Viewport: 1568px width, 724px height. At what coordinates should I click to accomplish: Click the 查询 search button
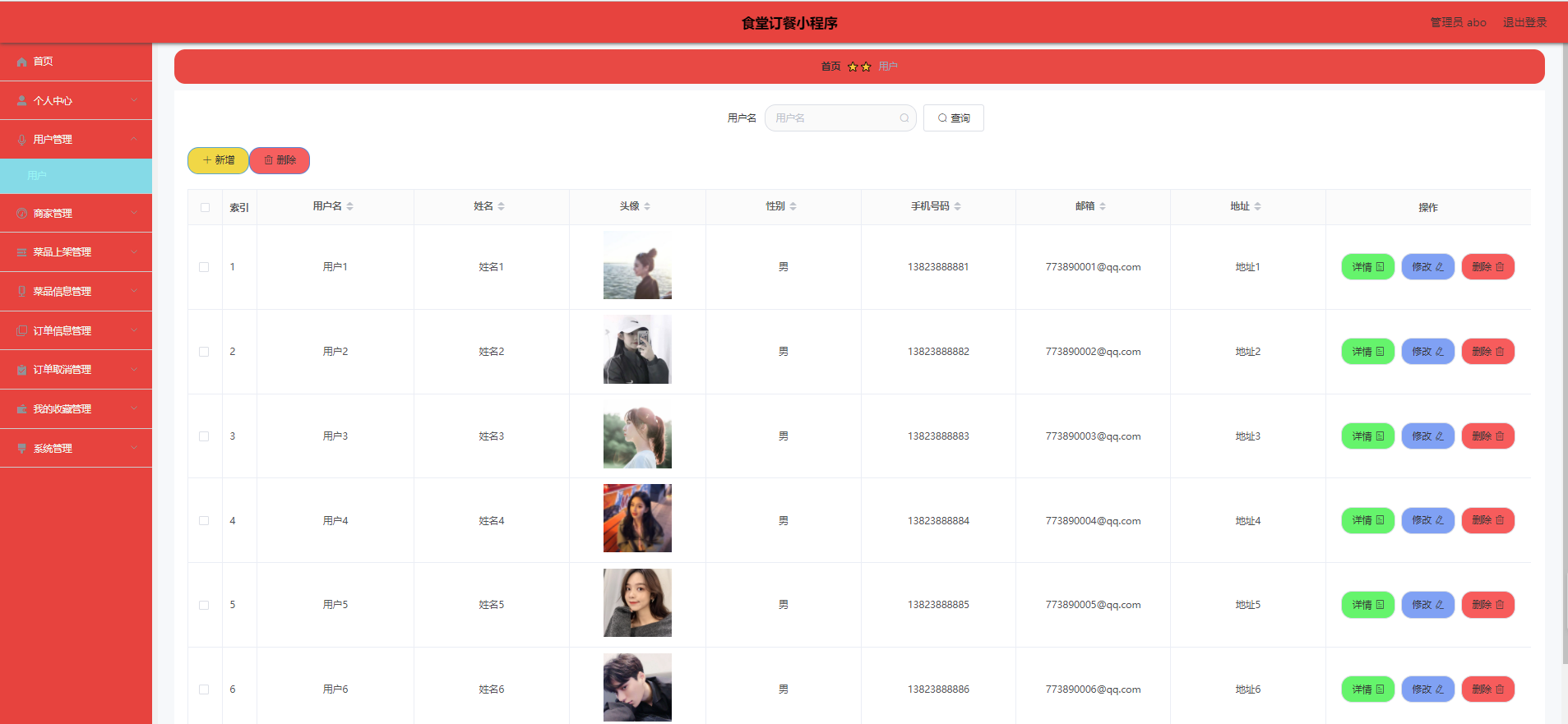(954, 118)
